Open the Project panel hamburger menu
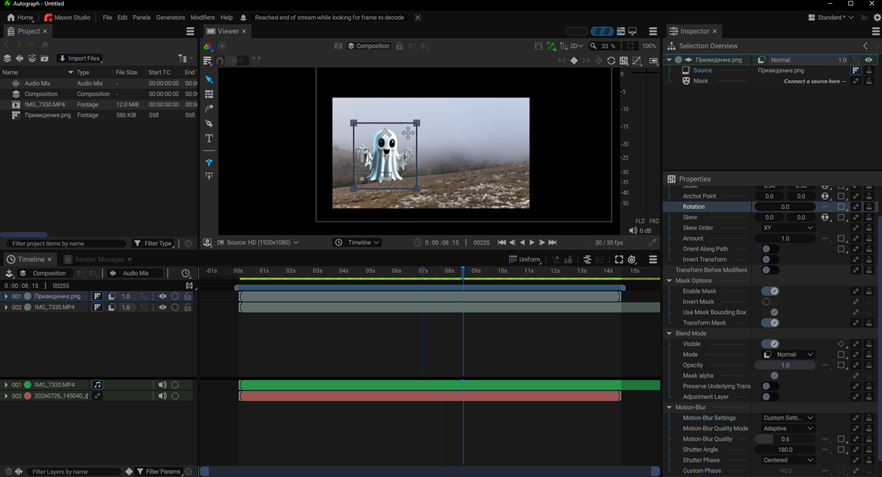The width and height of the screenshot is (882, 477). coord(190,31)
